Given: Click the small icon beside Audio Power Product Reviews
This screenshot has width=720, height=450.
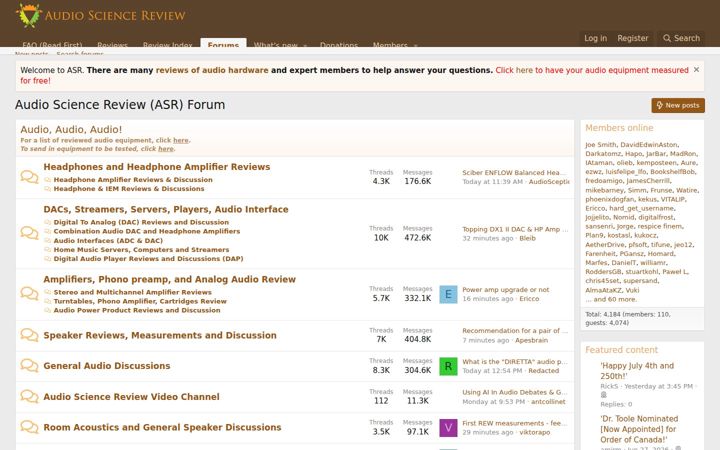Looking at the screenshot, I should coord(47,310).
